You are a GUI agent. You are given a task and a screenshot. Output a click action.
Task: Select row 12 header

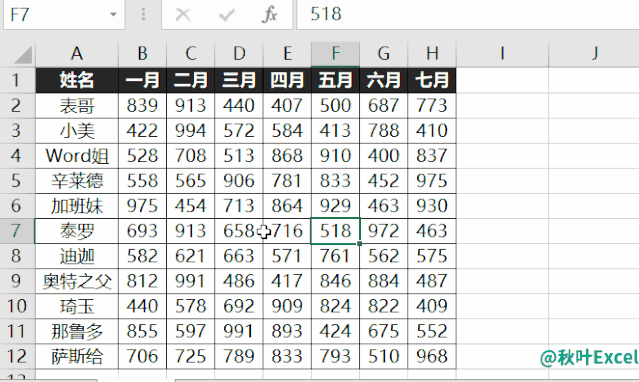[x=18, y=356]
